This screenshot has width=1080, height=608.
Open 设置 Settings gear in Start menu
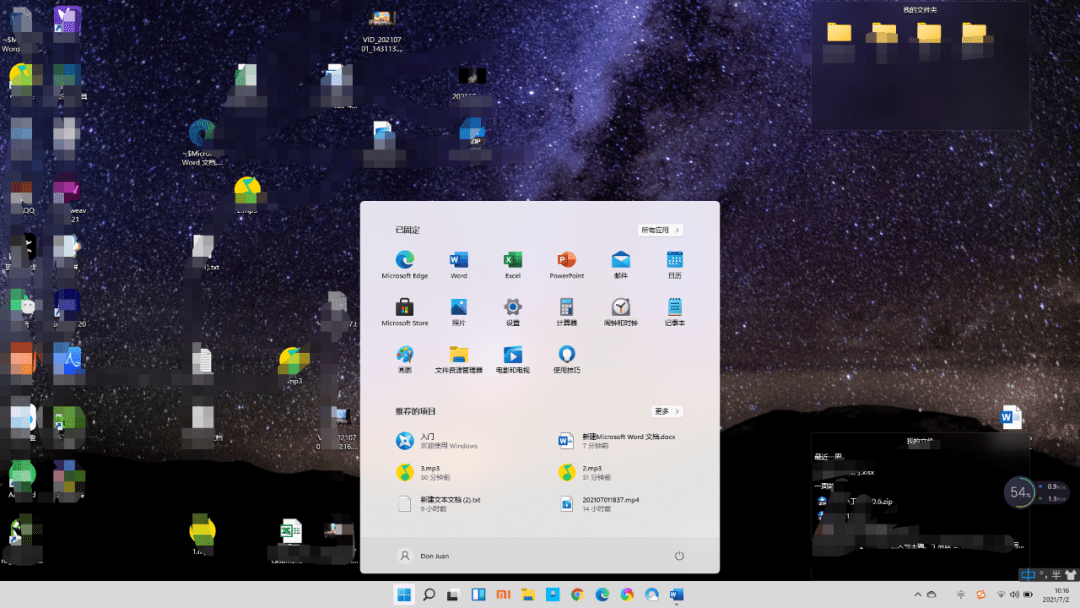pyautogui.click(x=512, y=312)
